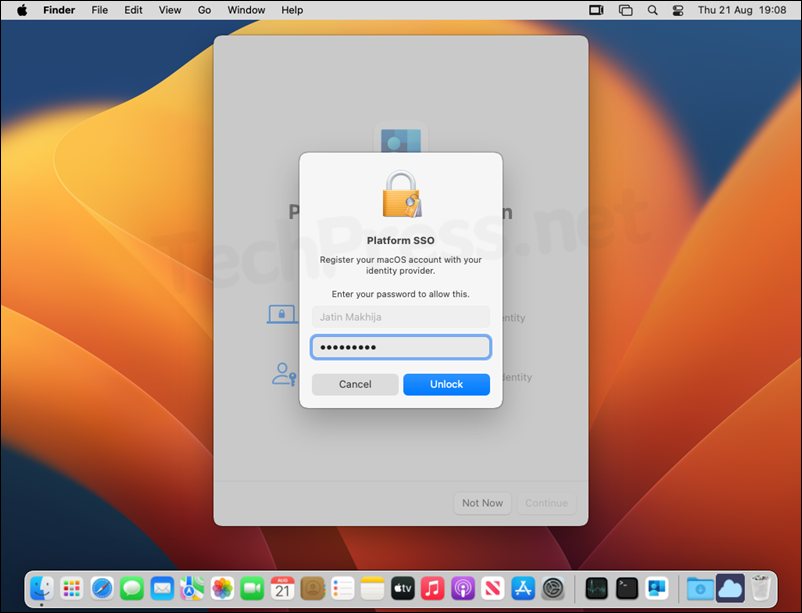Open Messages from the Dock

pyautogui.click(x=132, y=588)
